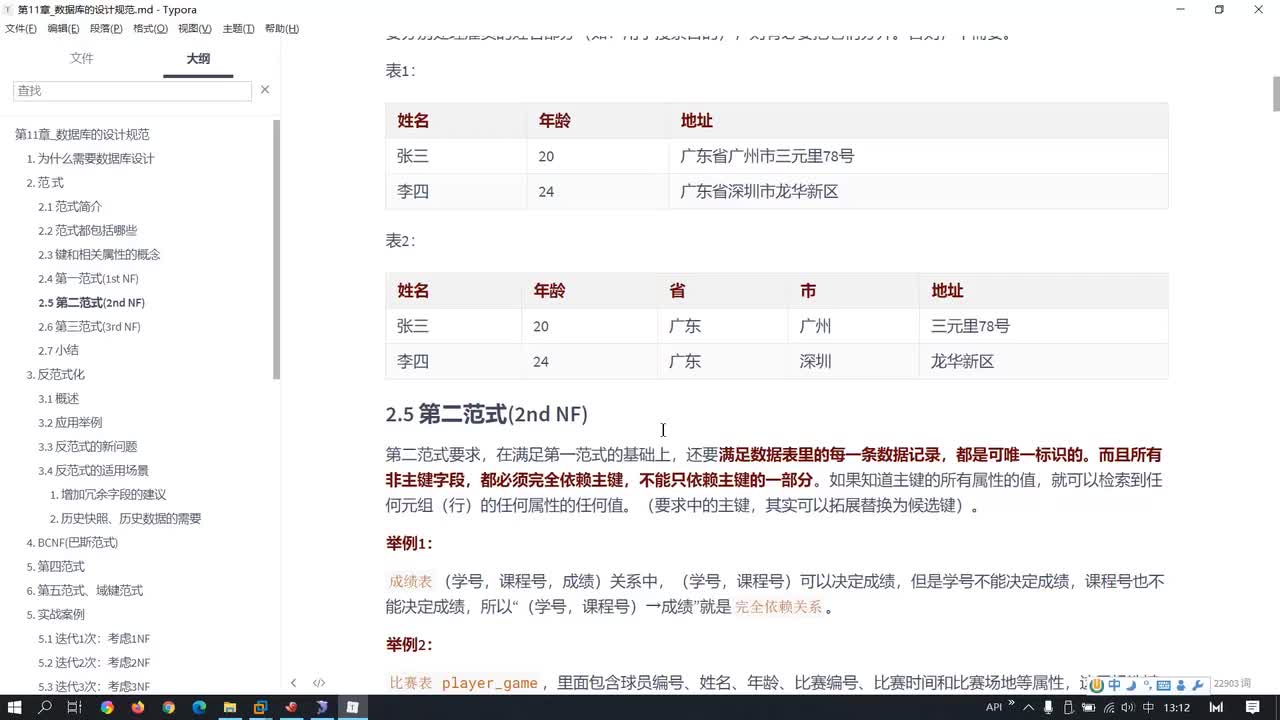The width and height of the screenshot is (1280, 720).
Task: Collapse the sidebar with the back arrow
Action: tap(293, 683)
